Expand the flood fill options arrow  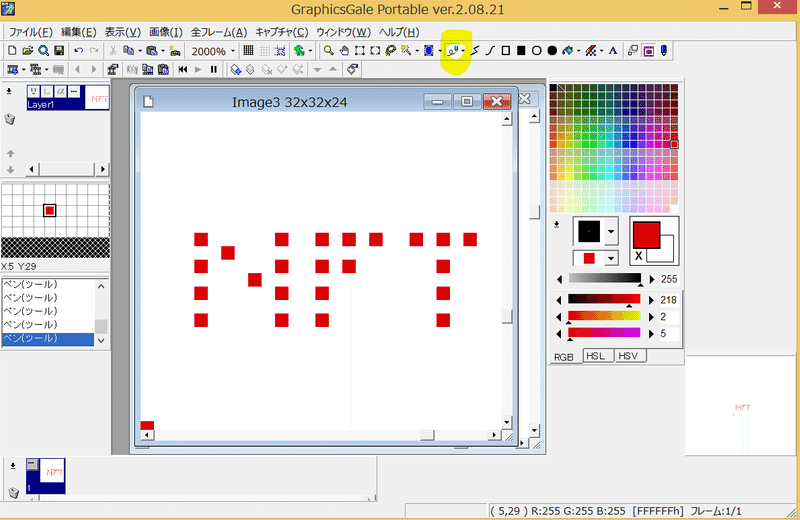[578, 51]
